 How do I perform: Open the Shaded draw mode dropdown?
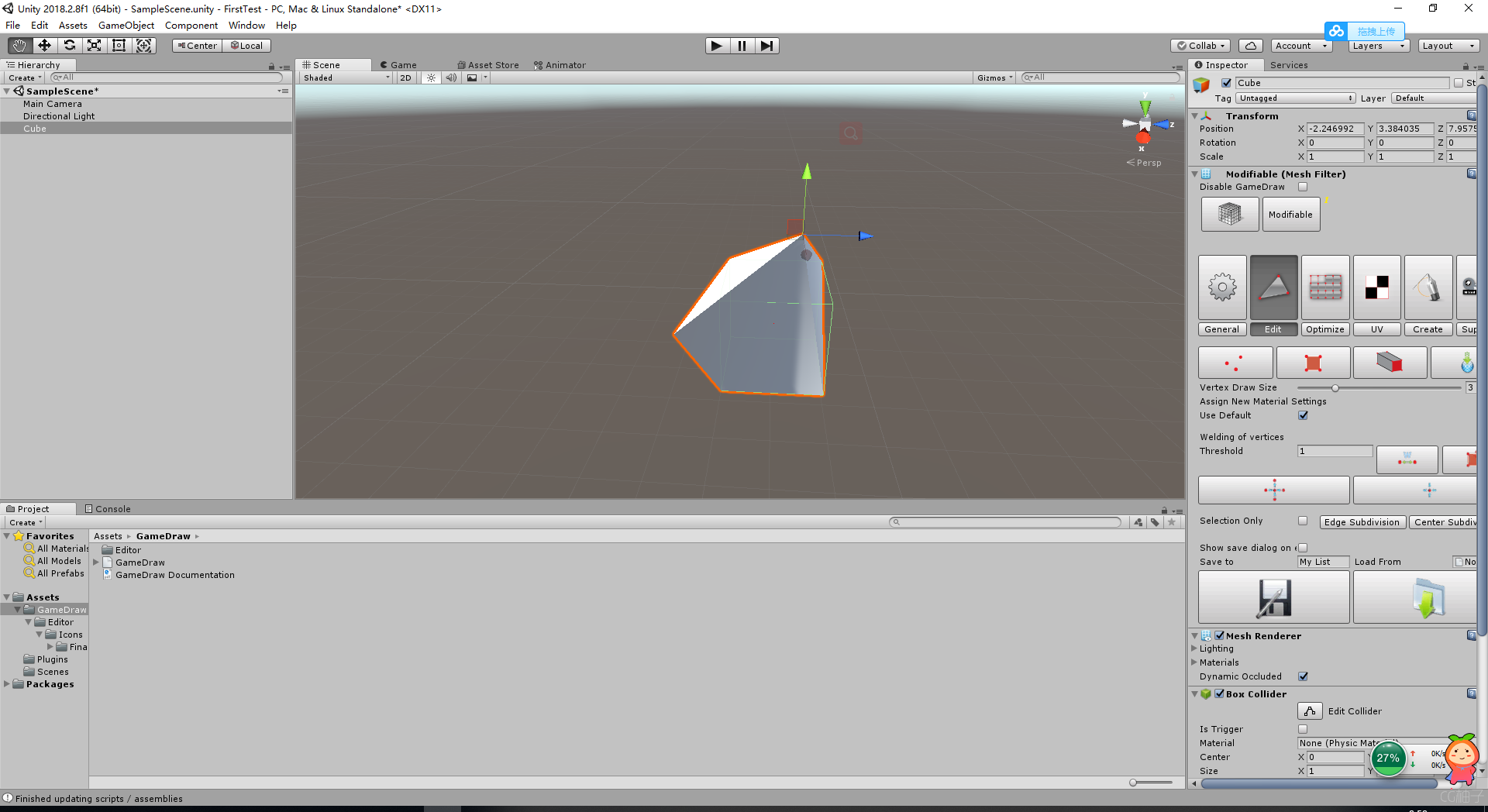(x=346, y=77)
